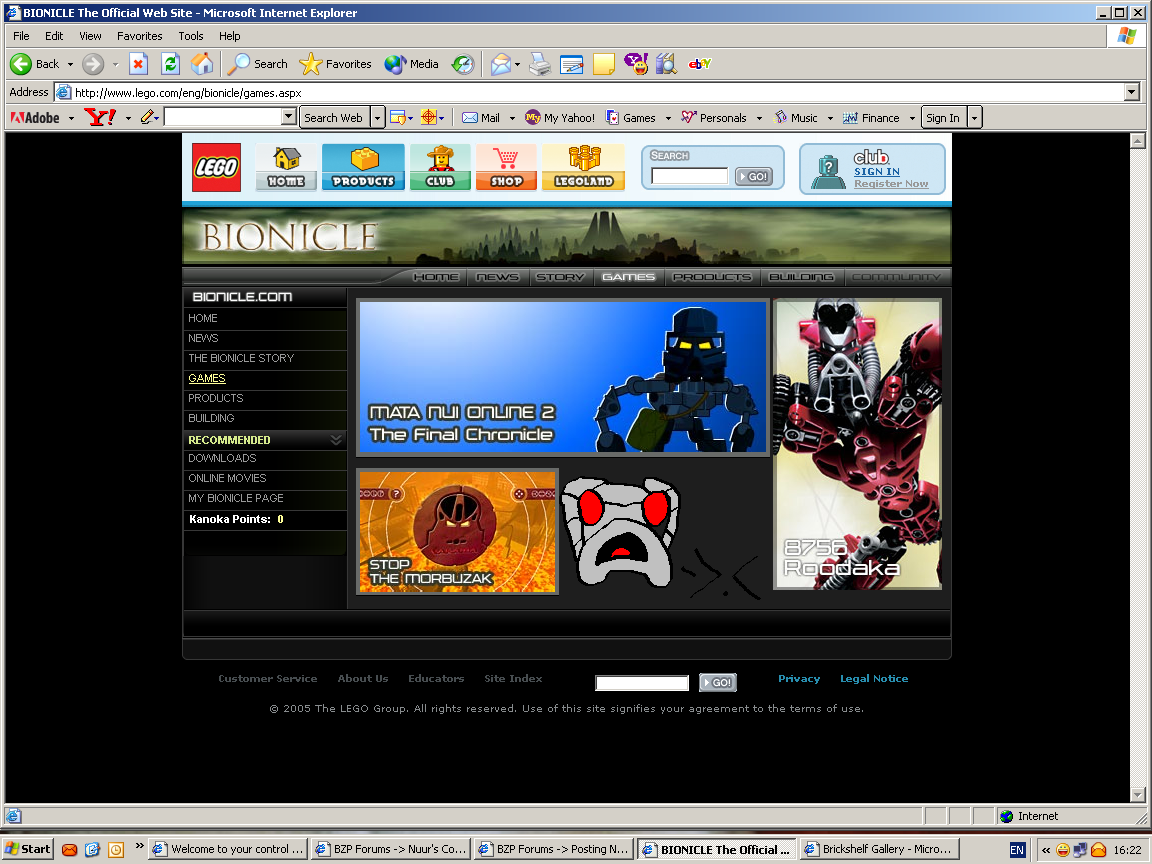This screenshot has width=1152, height=864.
Task: Select the STORY tab in Bionicle navigation
Action: (560, 277)
